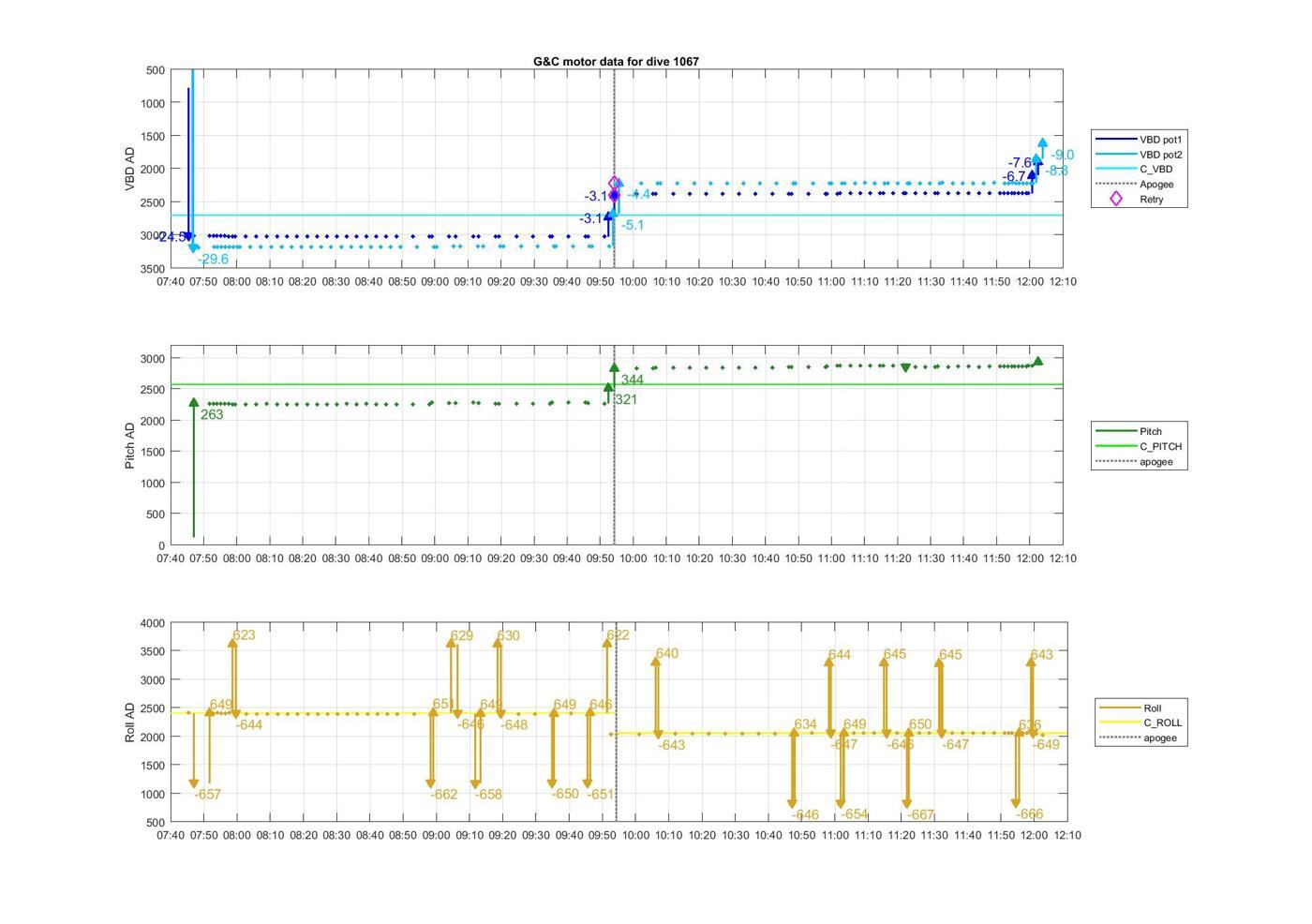Click the '-667' roll data label
Viewport: 1312px width, 924px height.
pos(921,815)
